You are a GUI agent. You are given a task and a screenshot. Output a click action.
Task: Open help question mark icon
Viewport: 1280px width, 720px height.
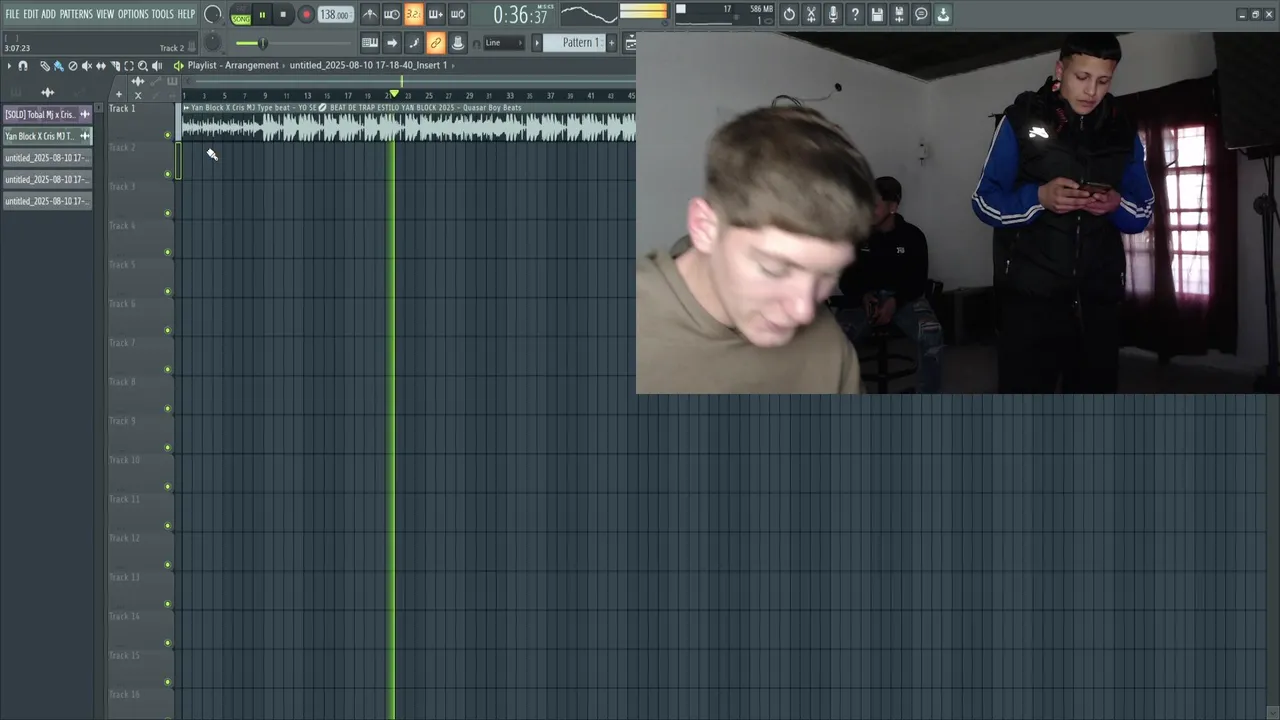[855, 14]
